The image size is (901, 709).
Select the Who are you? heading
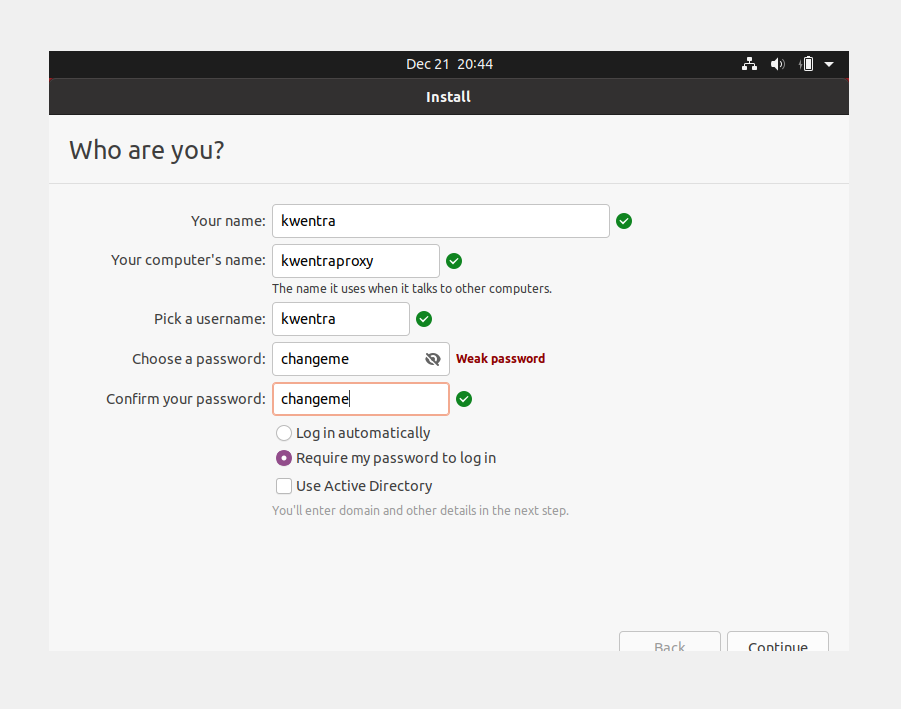(x=147, y=151)
